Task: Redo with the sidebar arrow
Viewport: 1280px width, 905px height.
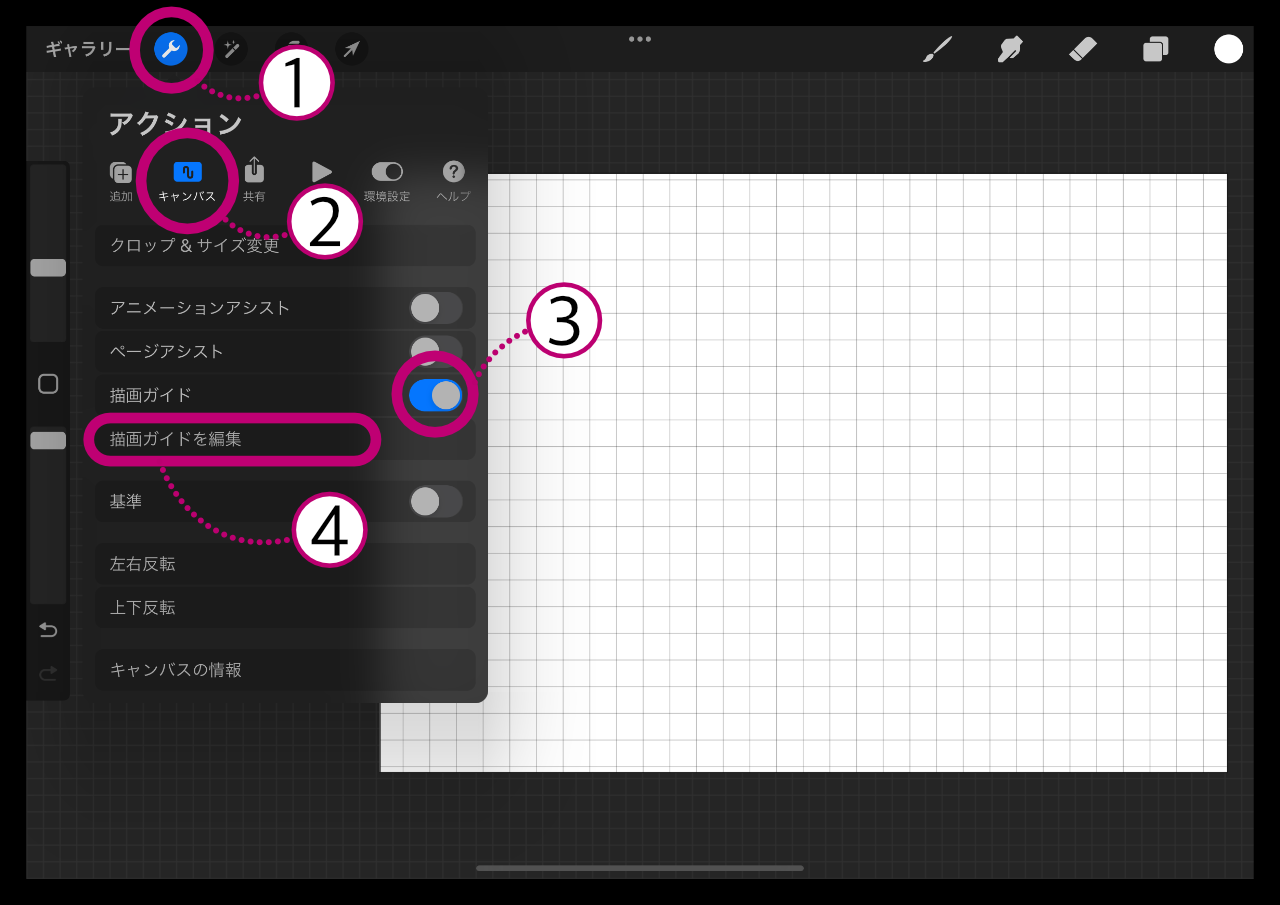Action: pyautogui.click(x=48, y=674)
